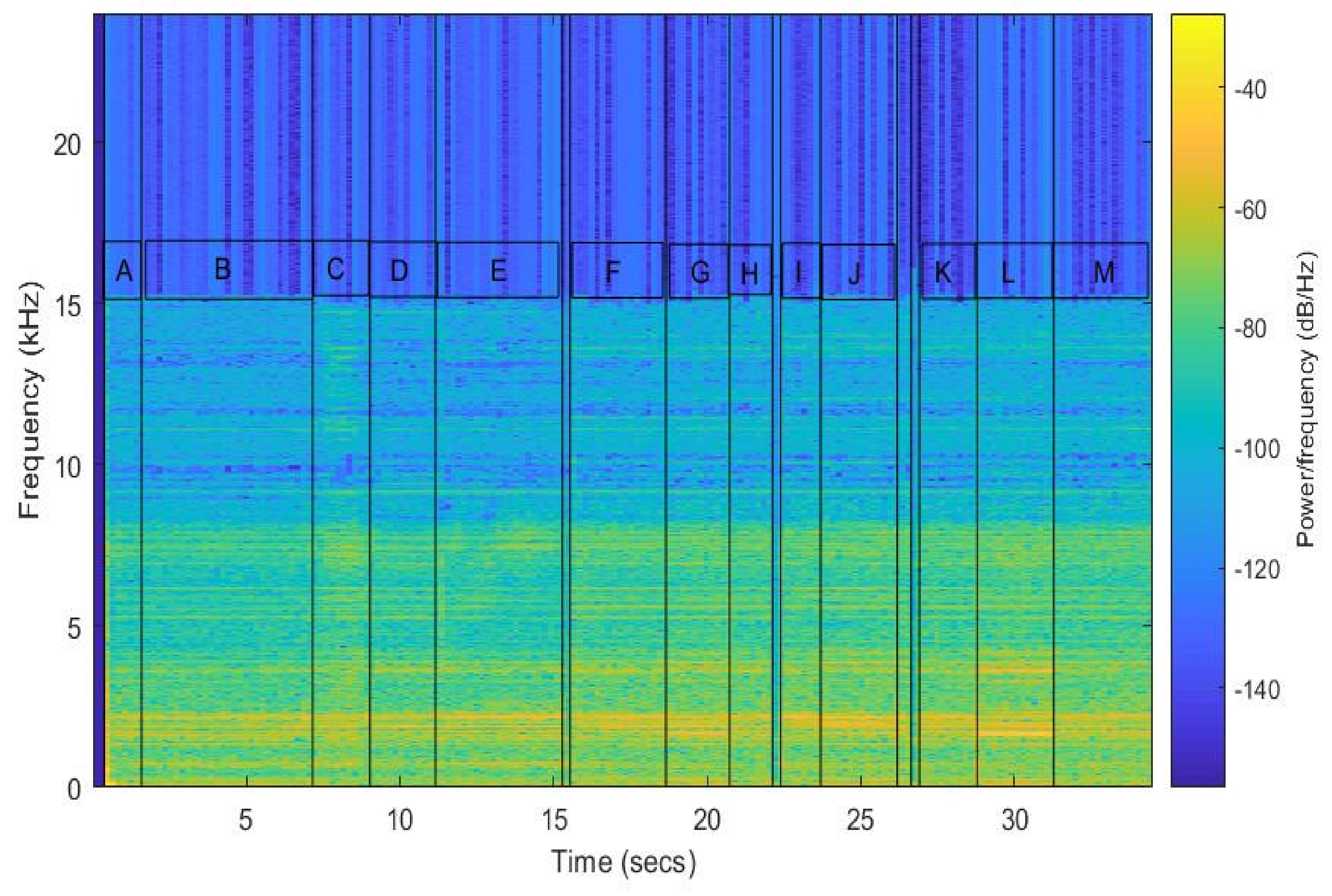Click the Frequency (kHz) axis label
The width and height of the screenshot is (1332, 896).
pyautogui.click(x=30, y=400)
